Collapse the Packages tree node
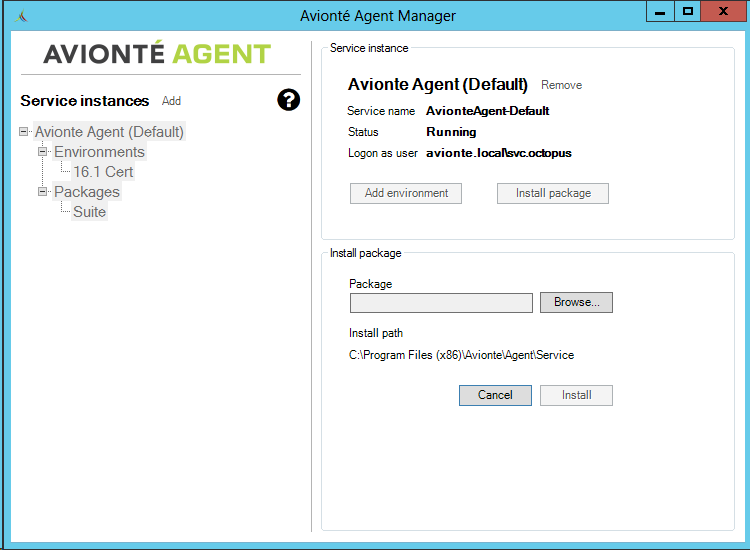 [43, 191]
